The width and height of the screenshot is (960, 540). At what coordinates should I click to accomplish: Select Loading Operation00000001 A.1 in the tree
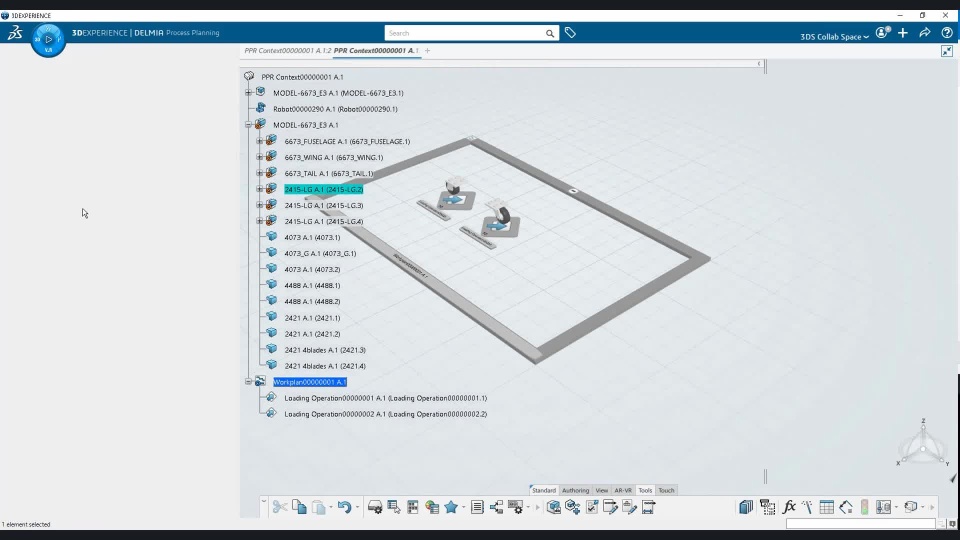386,398
